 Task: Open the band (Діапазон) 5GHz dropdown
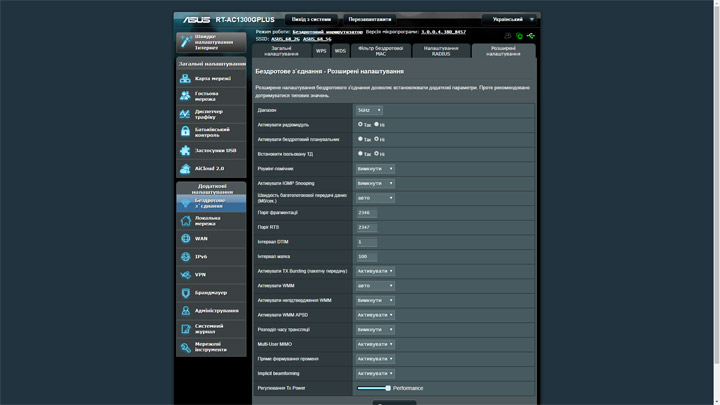point(369,110)
